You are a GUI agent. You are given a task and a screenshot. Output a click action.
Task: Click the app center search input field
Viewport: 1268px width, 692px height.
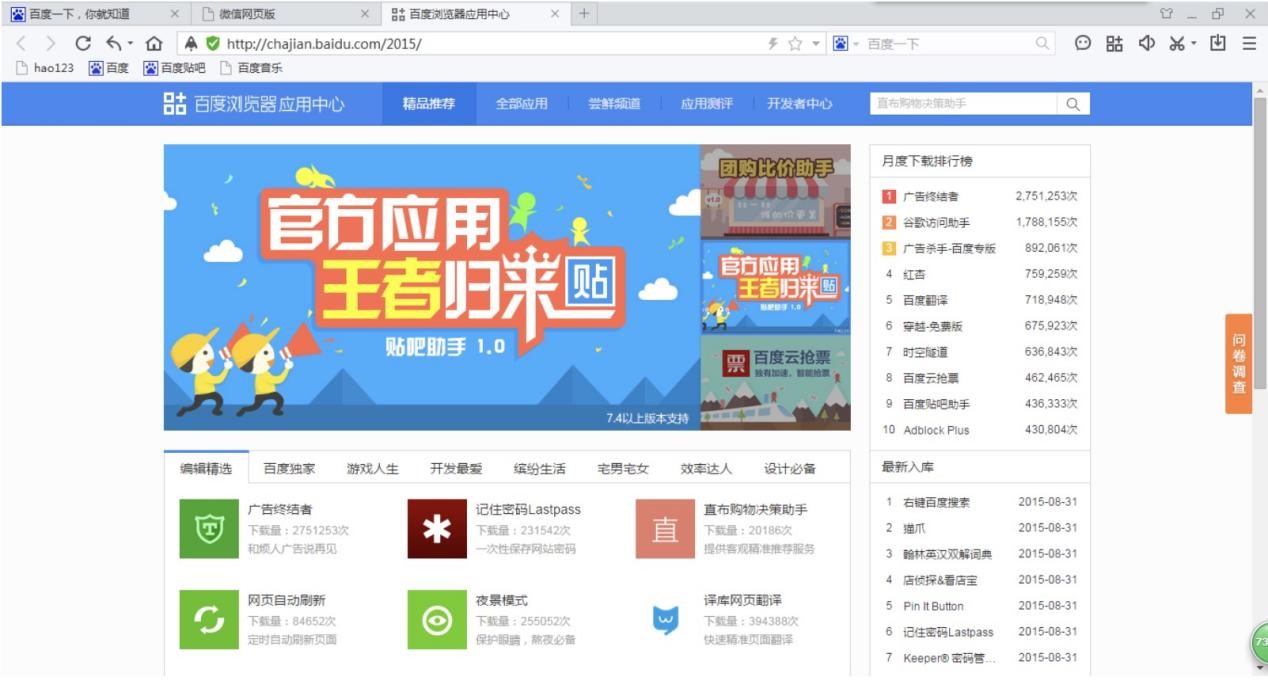963,104
